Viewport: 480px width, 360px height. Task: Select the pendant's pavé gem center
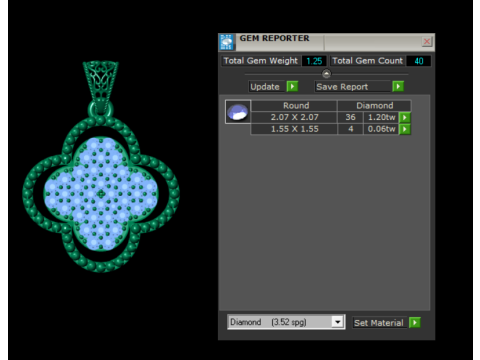pyautogui.click(x=101, y=194)
